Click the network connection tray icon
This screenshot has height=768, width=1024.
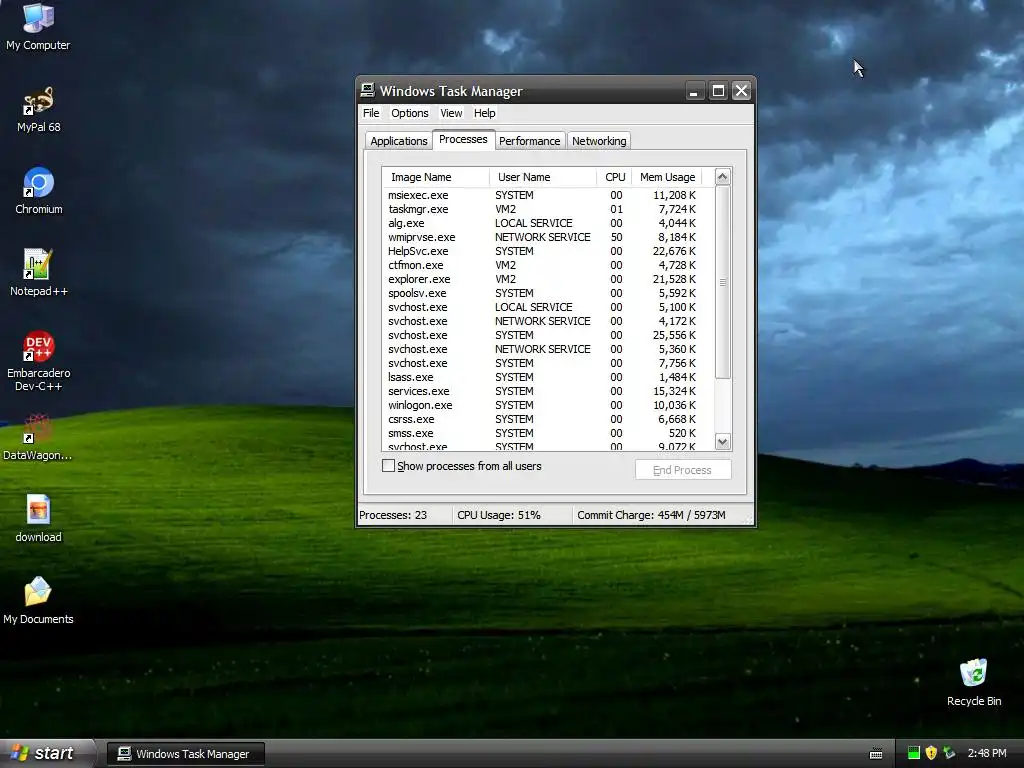tap(949, 753)
